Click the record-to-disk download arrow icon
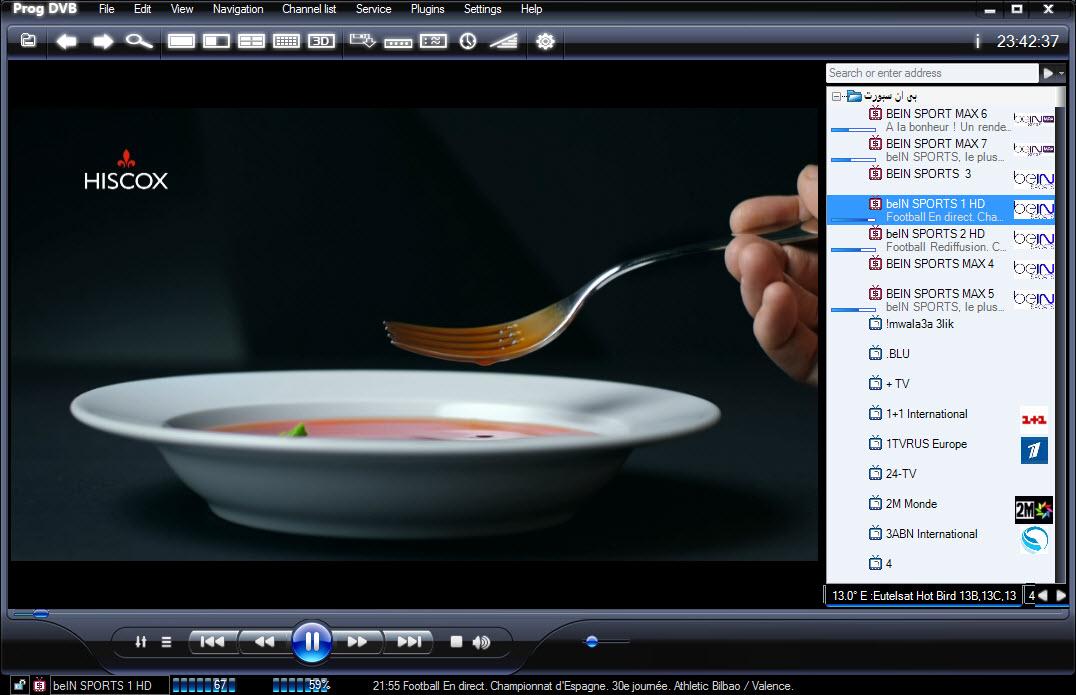Image resolution: width=1076 pixels, height=695 pixels. click(x=362, y=41)
